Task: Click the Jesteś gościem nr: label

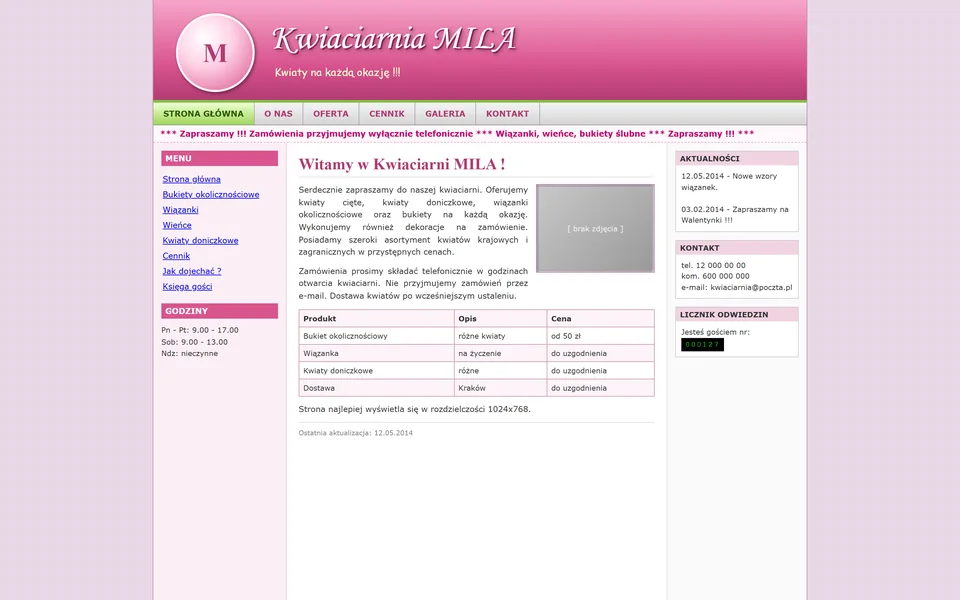Action: pyautogui.click(x=715, y=332)
